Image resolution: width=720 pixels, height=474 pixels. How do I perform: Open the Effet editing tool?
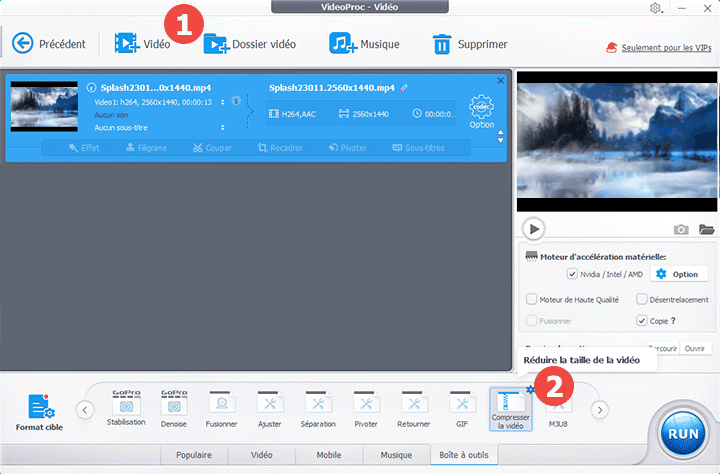point(84,148)
